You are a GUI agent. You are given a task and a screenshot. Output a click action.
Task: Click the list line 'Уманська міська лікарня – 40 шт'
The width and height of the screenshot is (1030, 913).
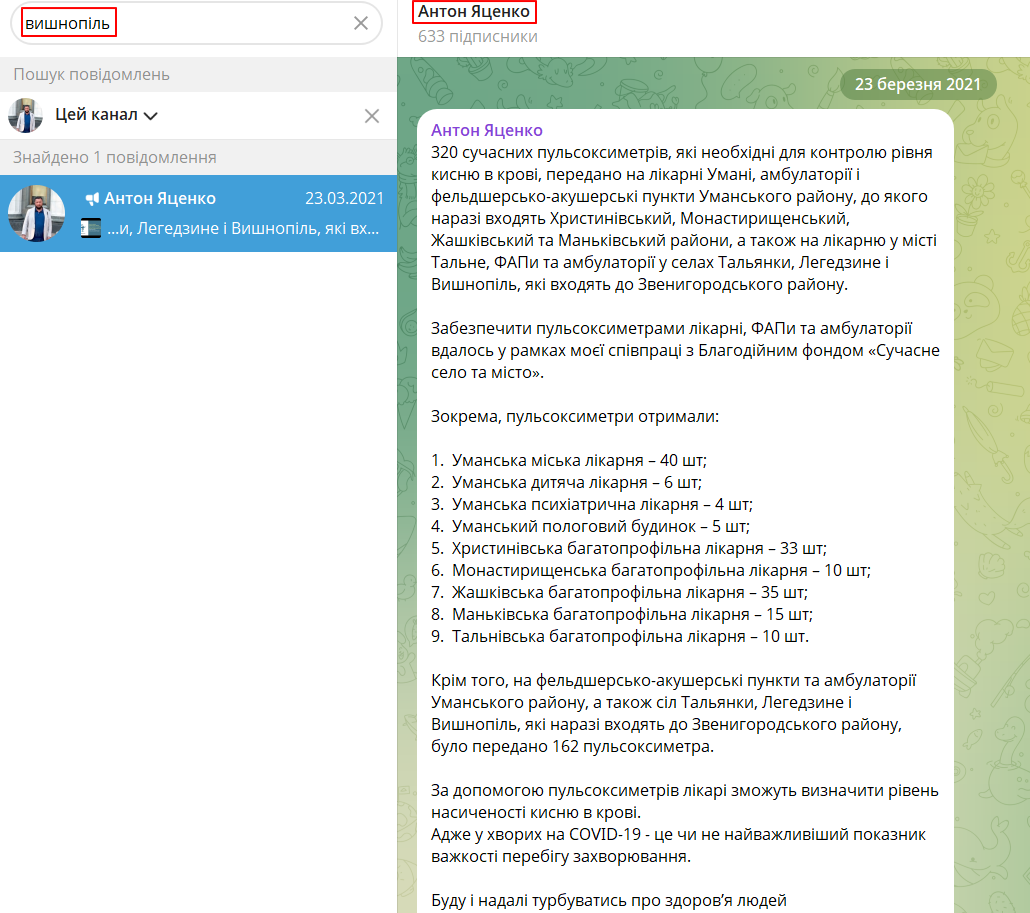coord(569,460)
